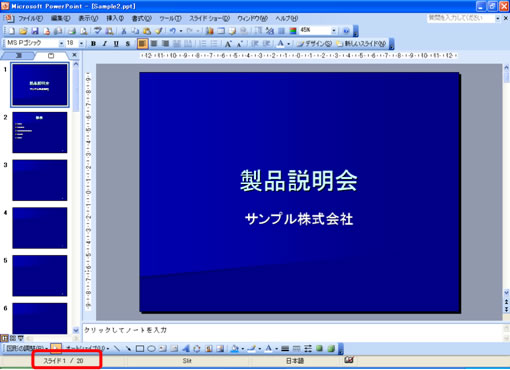Switch to Slide Sorter view button
Screen dimensions: 510x370
point(13,338)
